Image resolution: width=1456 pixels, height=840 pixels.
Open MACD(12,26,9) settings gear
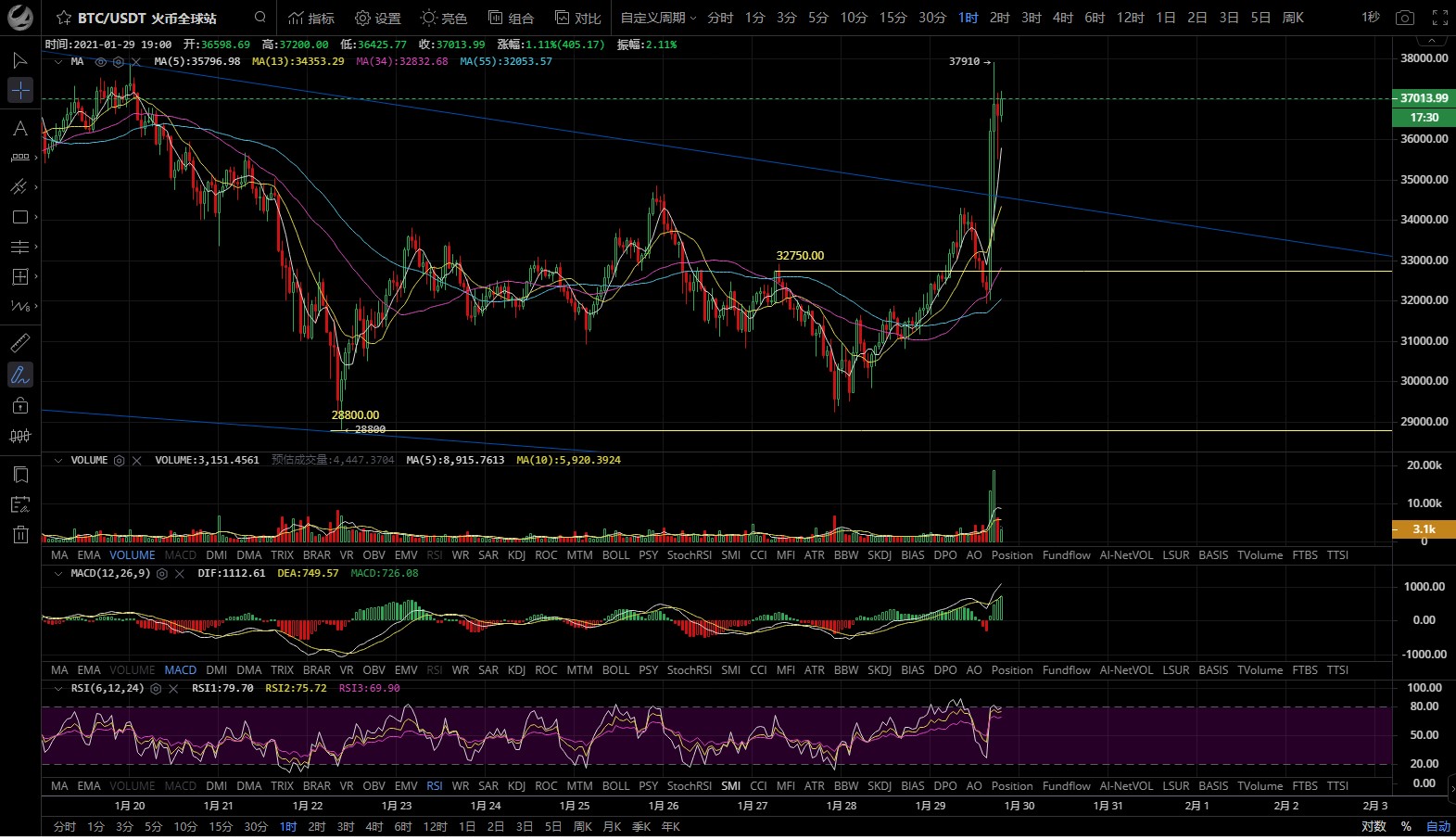(162, 574)
